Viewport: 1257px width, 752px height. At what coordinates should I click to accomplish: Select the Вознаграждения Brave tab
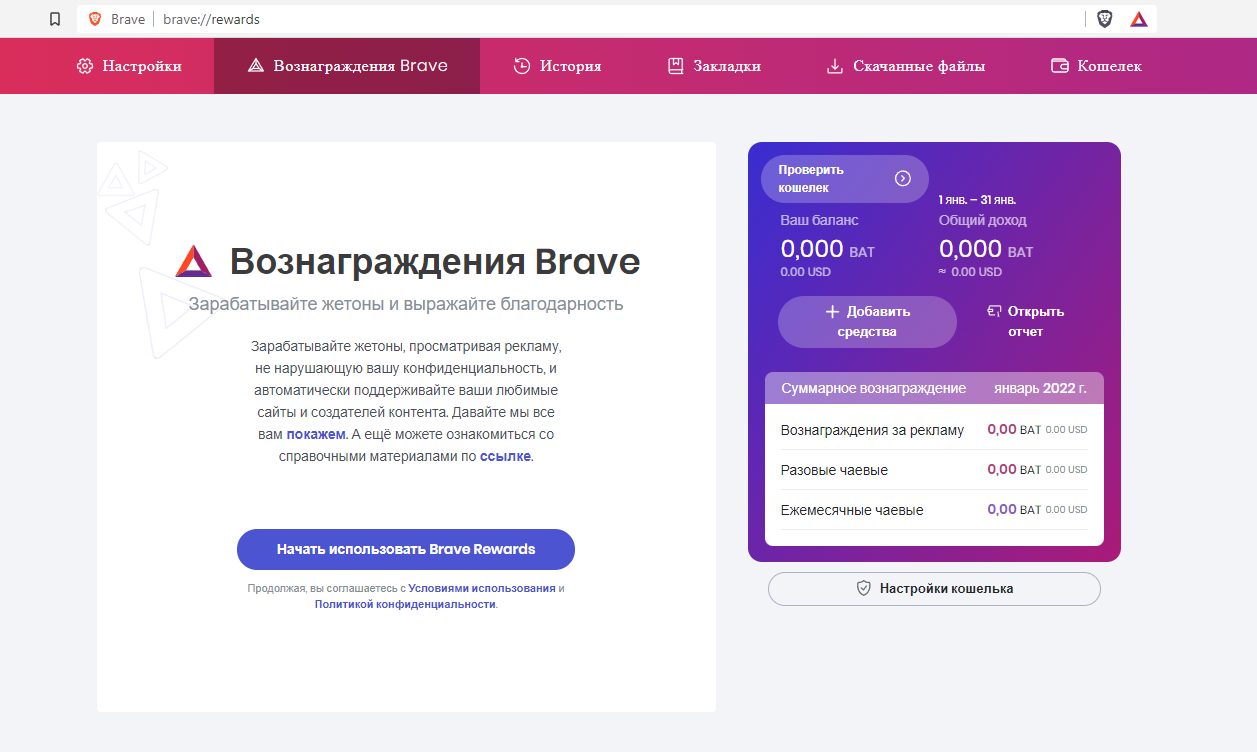pos(347,66)
